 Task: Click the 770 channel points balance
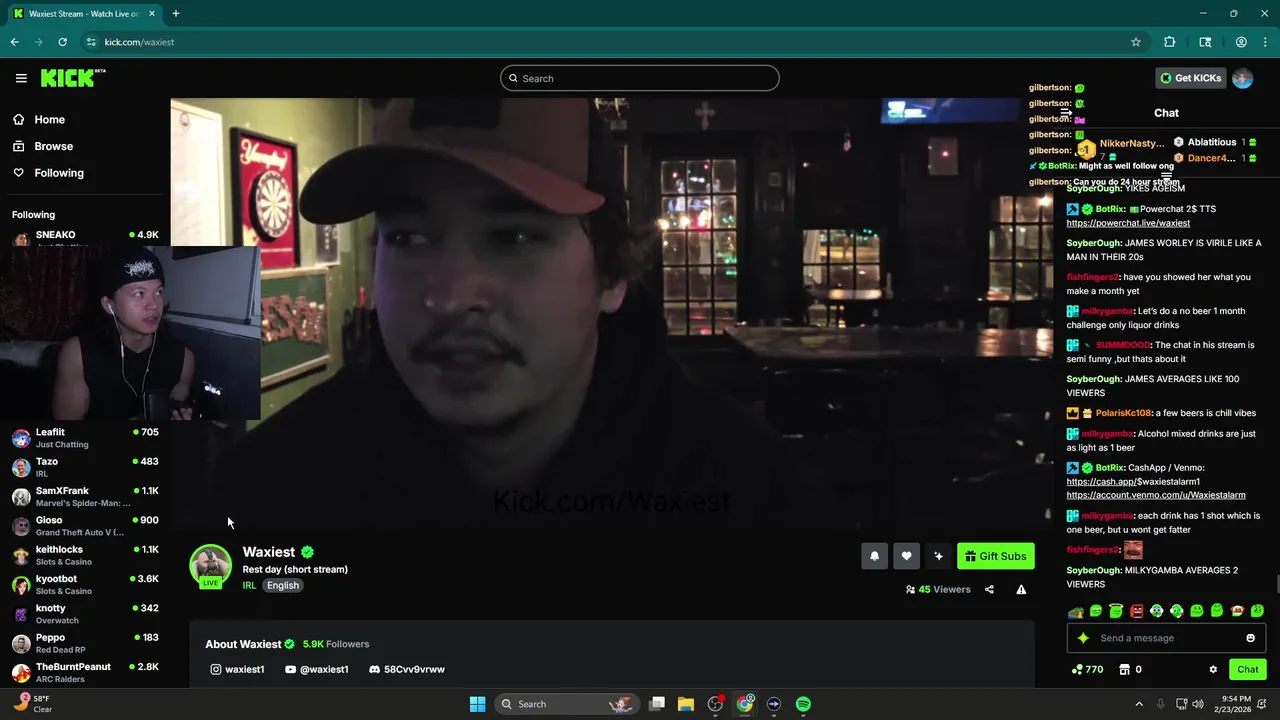(1087, 670)
